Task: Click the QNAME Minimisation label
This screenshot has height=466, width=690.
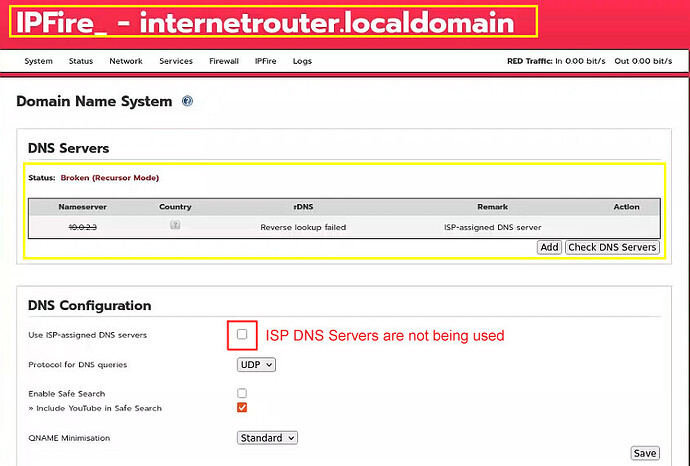Action: coord(69,438)
